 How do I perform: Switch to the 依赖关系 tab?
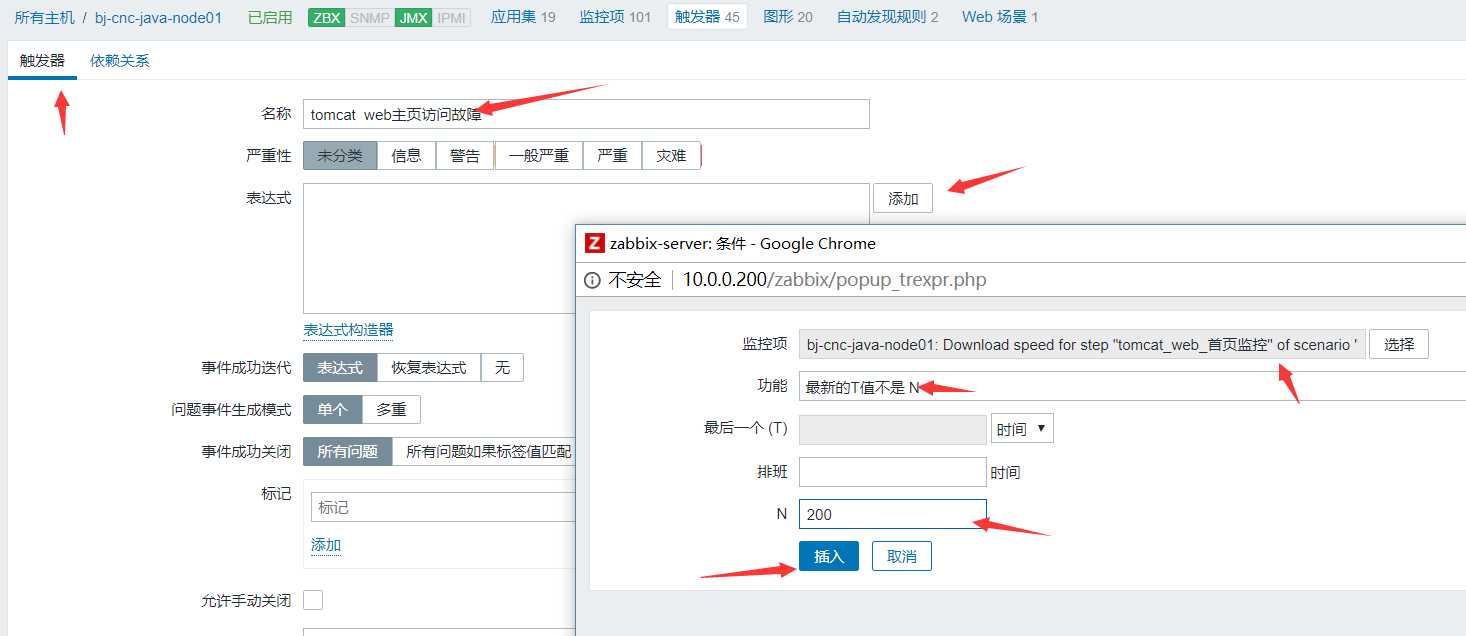click(120, 60)
